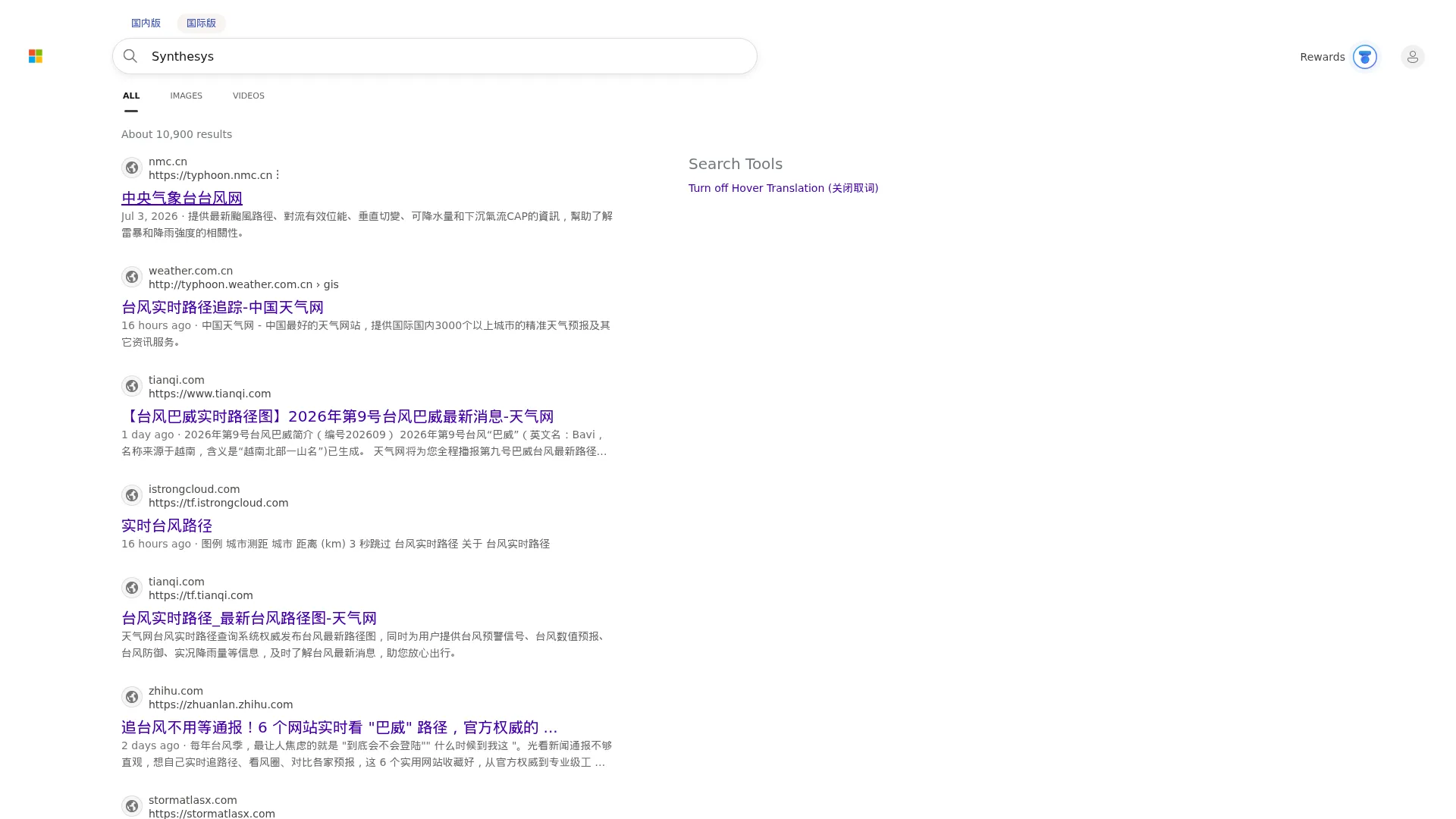
Task: Click the Search Tools heading
Action: [x=736, y=164]
